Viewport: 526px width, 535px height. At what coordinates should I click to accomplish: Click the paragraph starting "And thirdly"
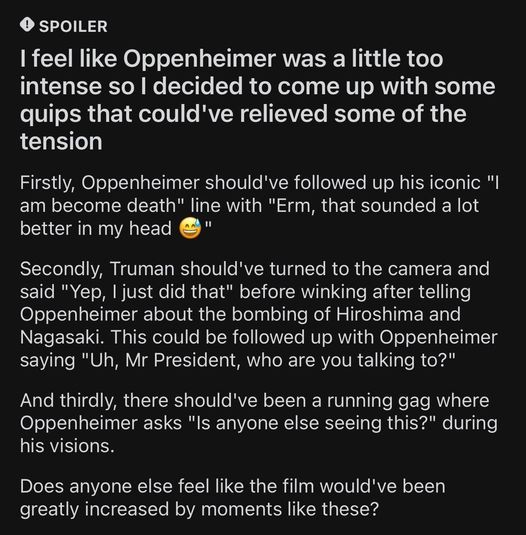(259, 423)
